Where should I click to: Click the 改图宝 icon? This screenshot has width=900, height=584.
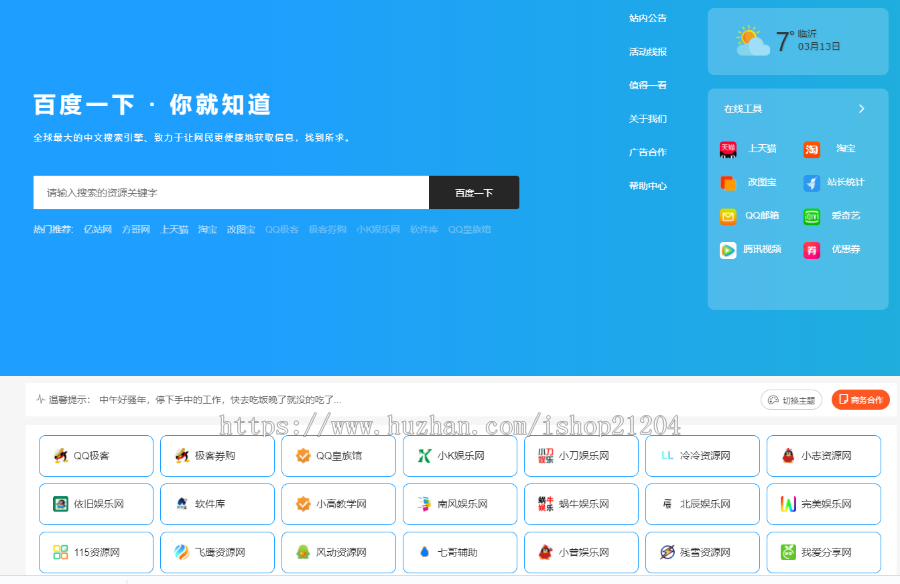pos(728,183)
